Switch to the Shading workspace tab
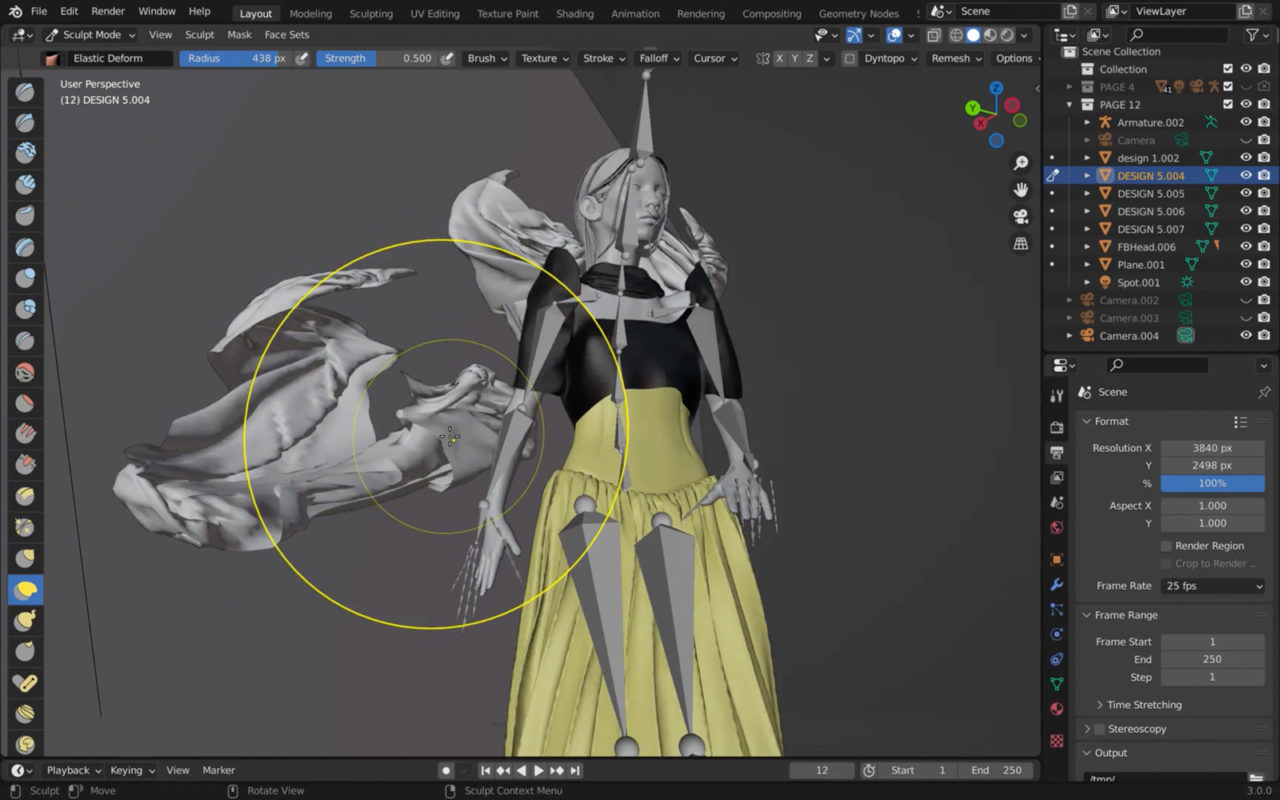Screen dimensions: 1280x800 (575, 13)
